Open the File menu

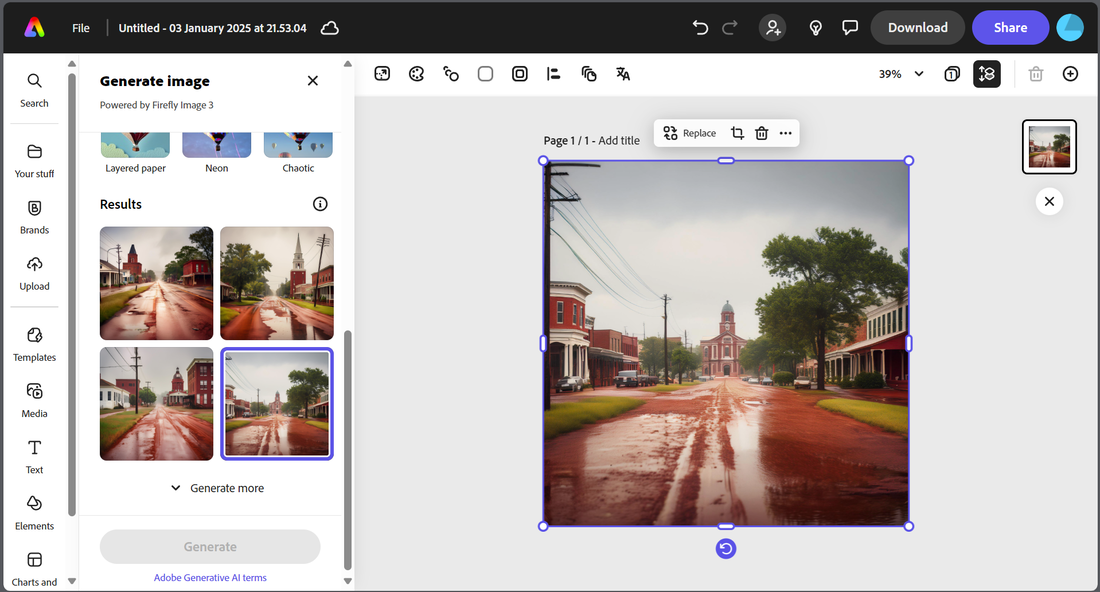click(x=81, y=28)
